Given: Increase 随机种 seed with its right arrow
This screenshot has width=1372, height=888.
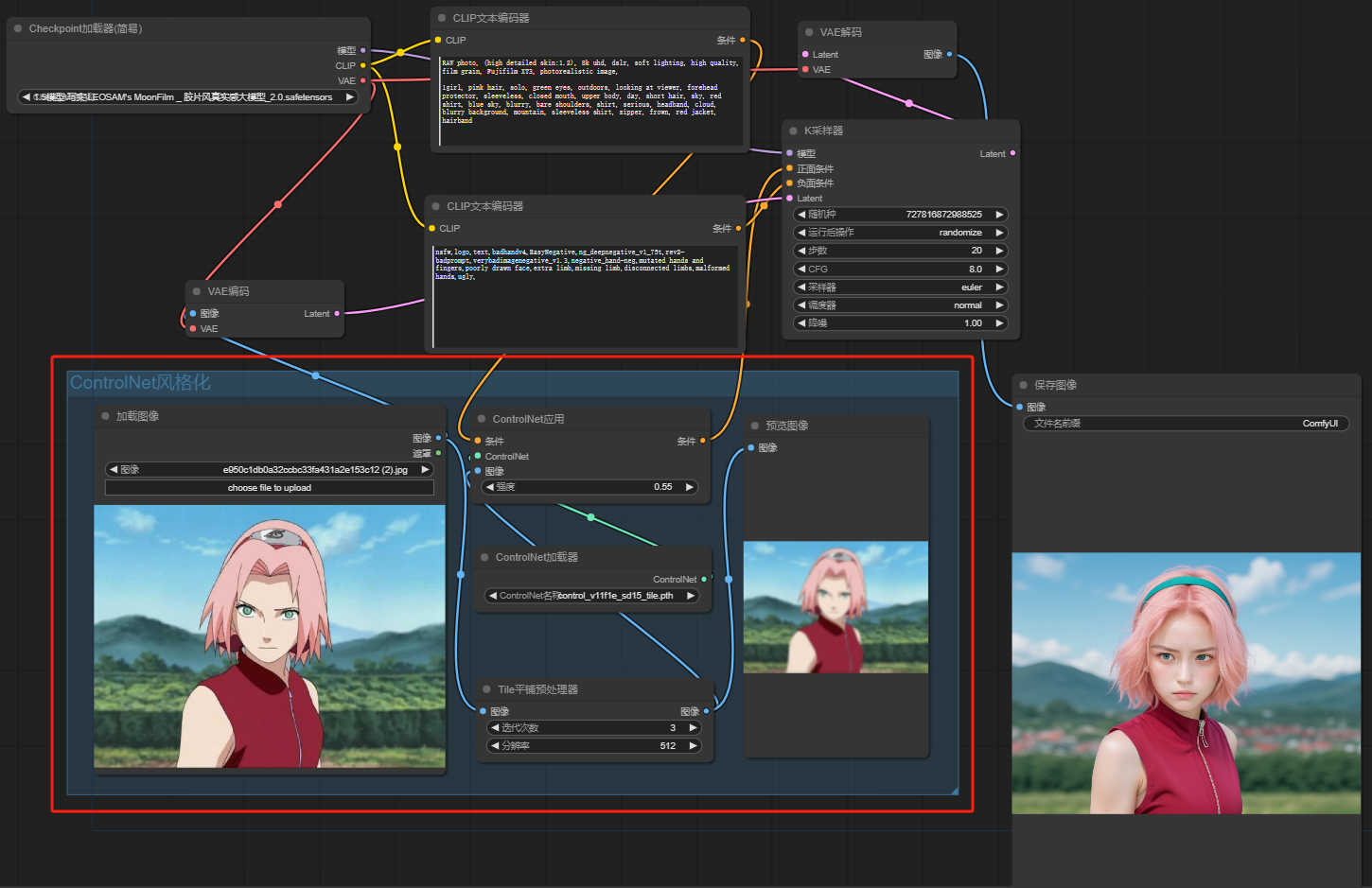Looking at the screenshot, I should 999,215.
